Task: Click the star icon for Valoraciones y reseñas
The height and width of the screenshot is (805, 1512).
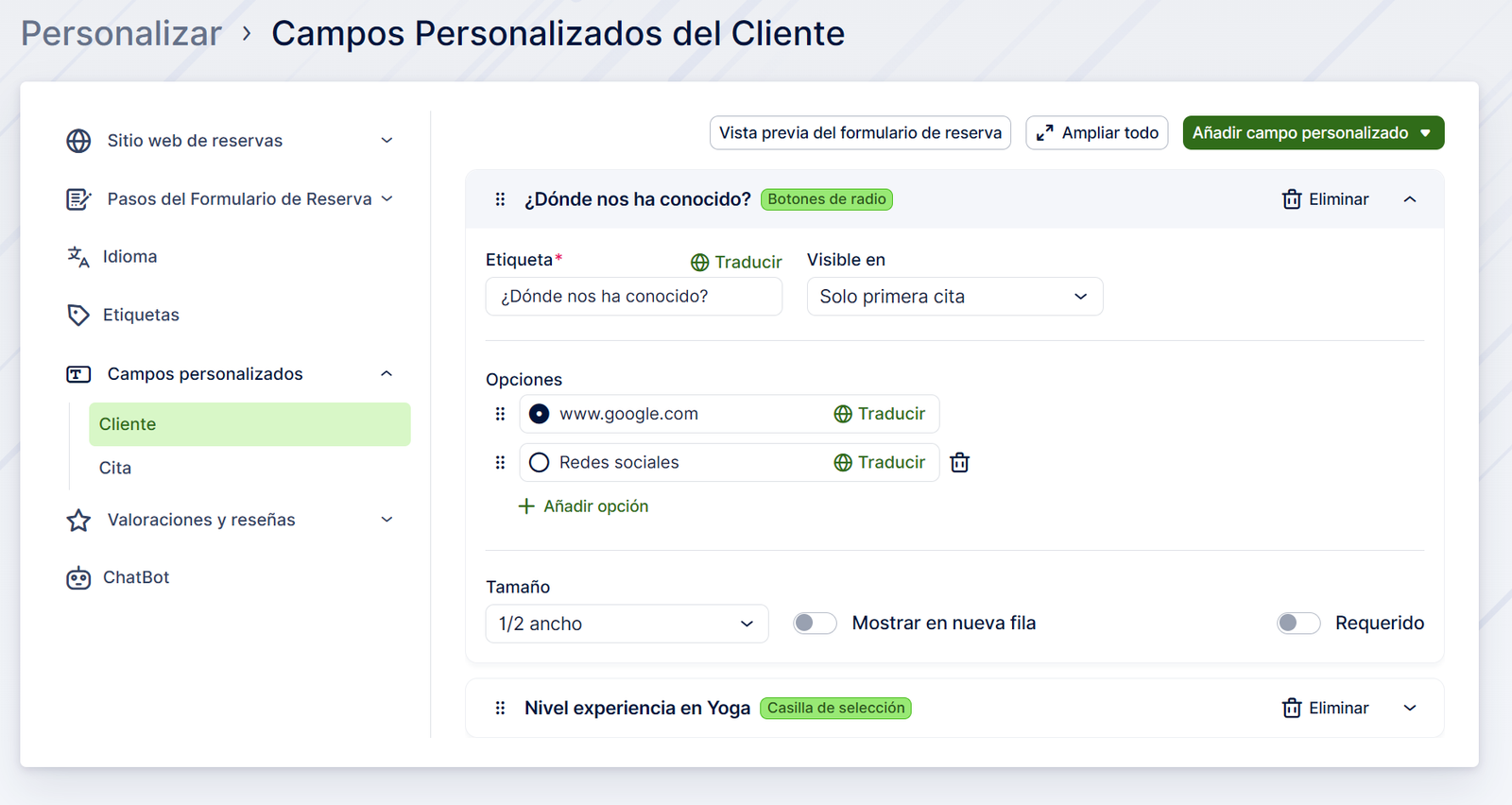Action: click(78, 521)
